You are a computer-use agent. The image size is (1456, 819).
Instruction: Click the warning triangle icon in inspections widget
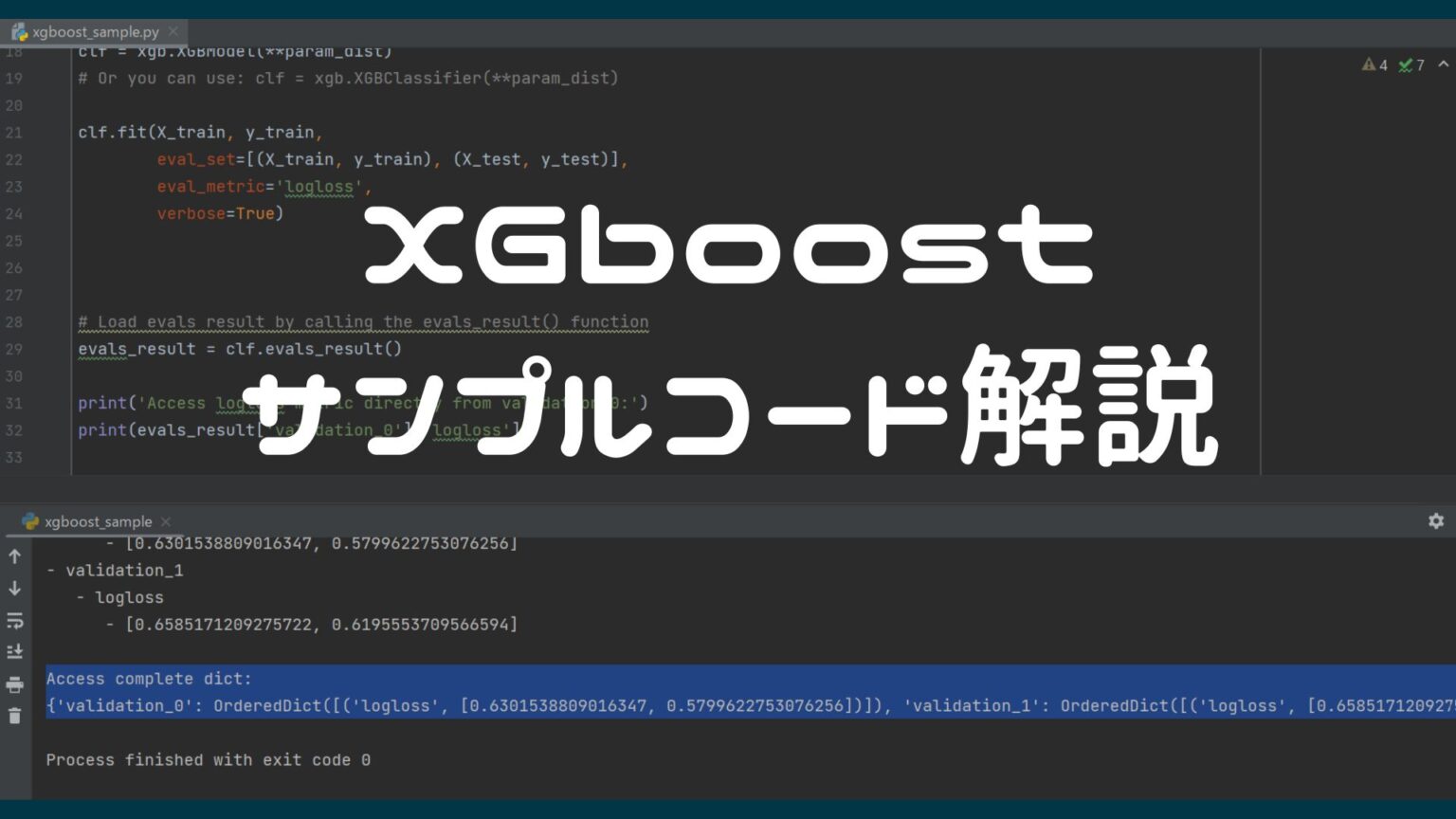pyautogui.click(x=1368, y=65)
